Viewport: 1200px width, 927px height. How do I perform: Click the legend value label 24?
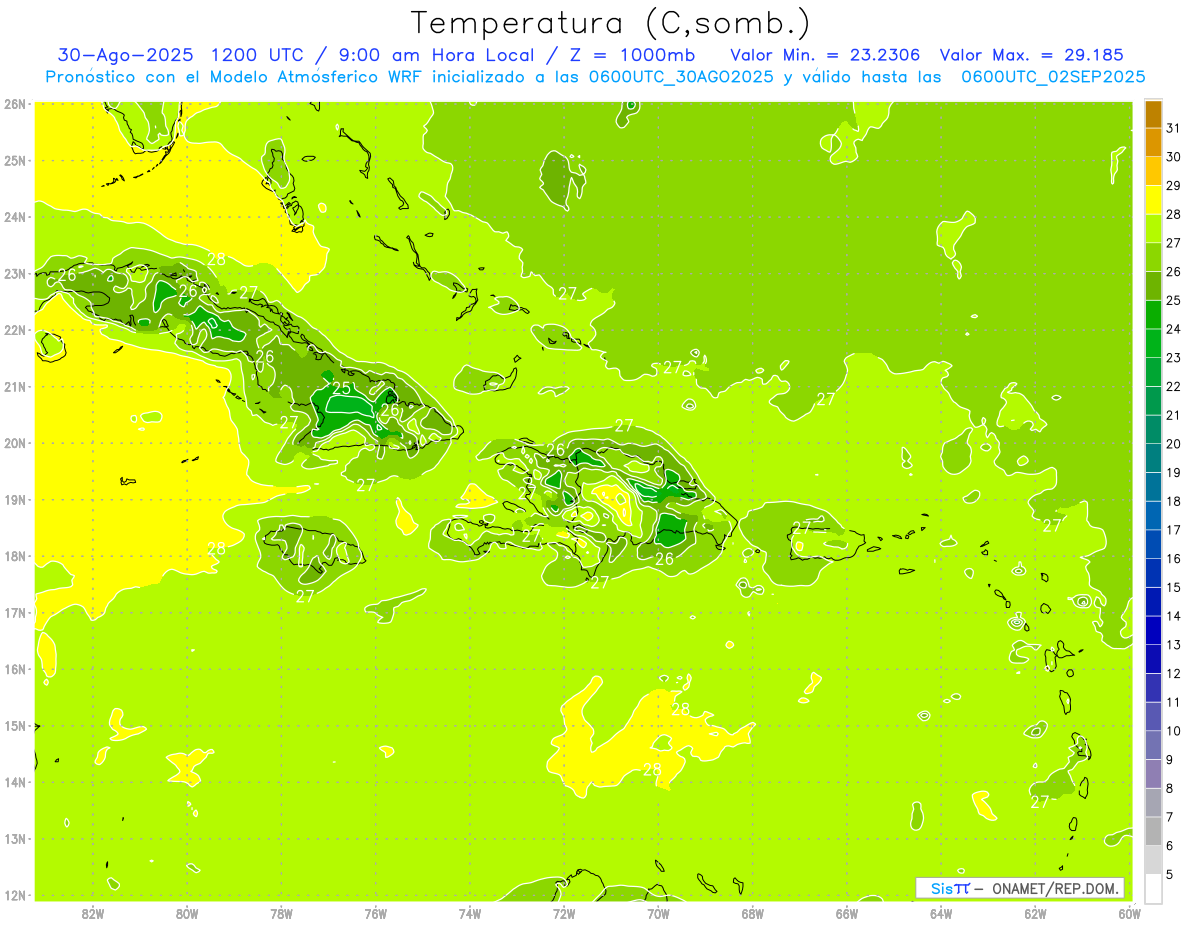click(1174, 329)
